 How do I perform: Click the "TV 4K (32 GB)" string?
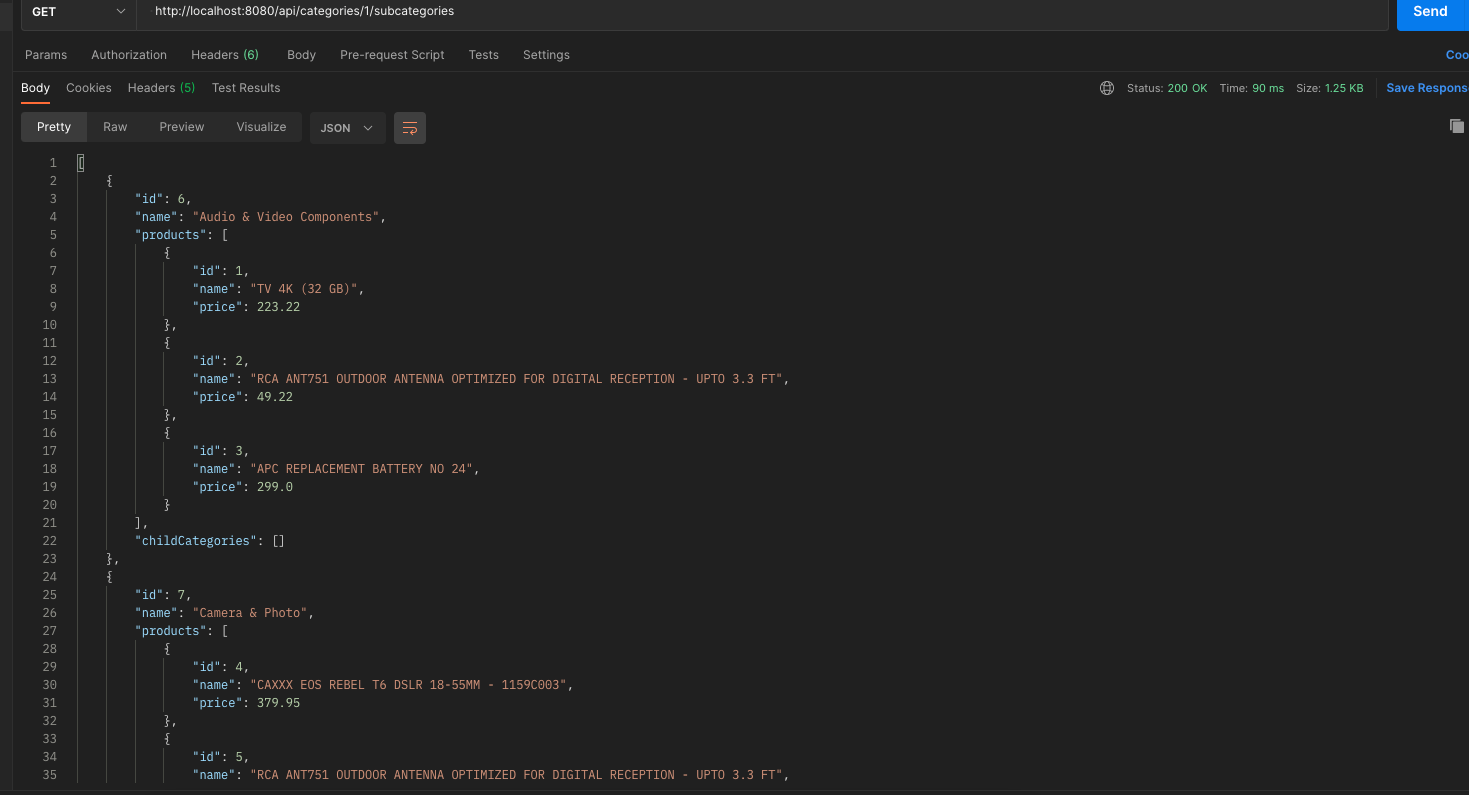click(304, 289)
